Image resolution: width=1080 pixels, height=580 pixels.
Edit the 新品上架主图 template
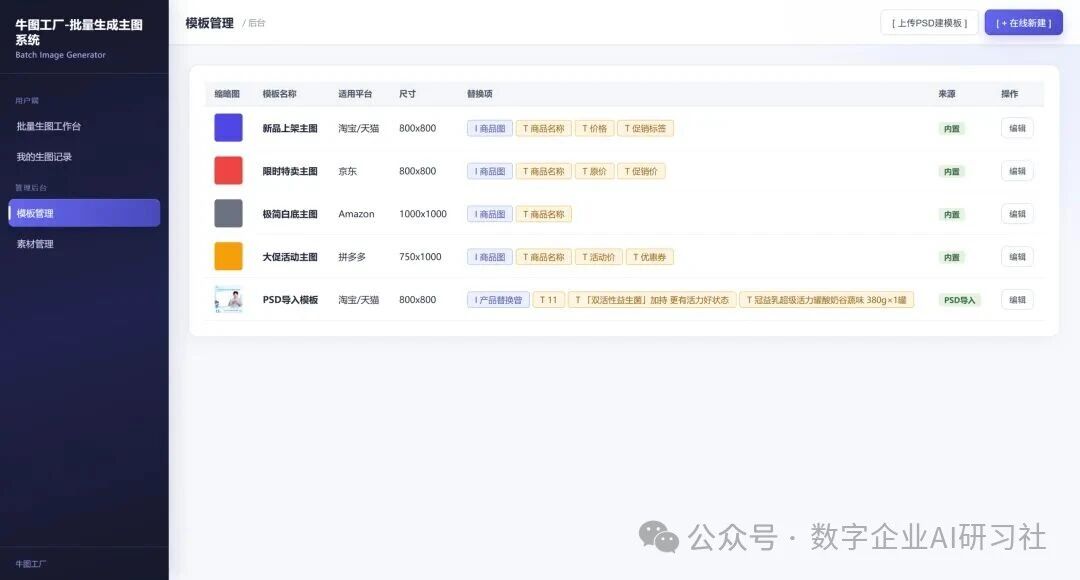pyautogui.click(x=1017, y=128)
